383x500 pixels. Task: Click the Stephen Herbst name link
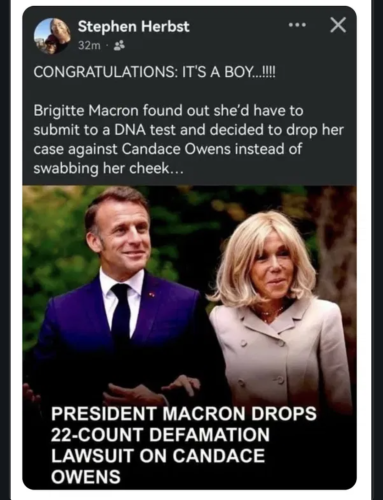[x=134, y=26]
